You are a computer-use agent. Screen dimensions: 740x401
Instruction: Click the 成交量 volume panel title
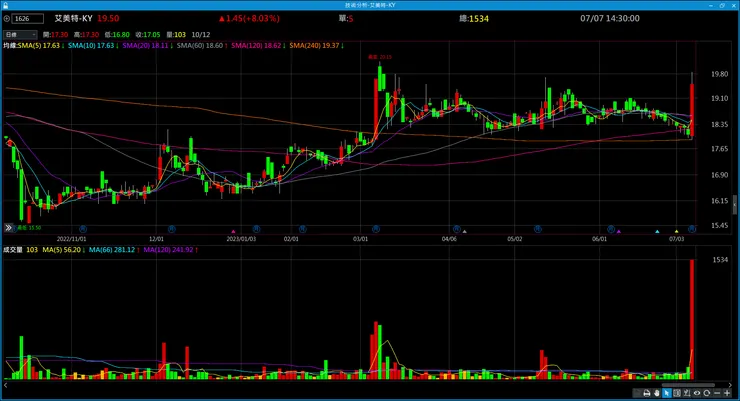point(13,250)
